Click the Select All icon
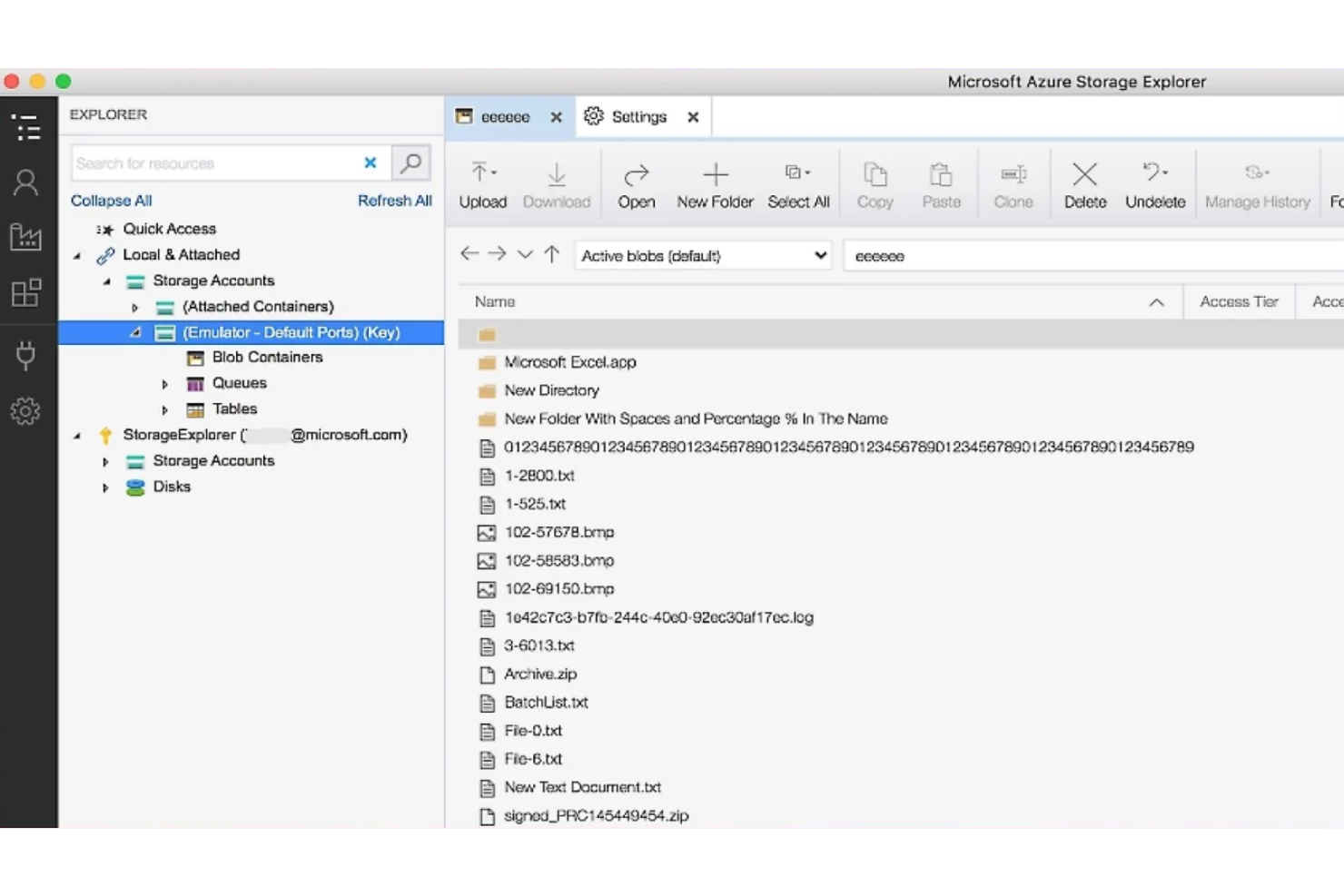The image size is (1344, 896). coord(797,182)
